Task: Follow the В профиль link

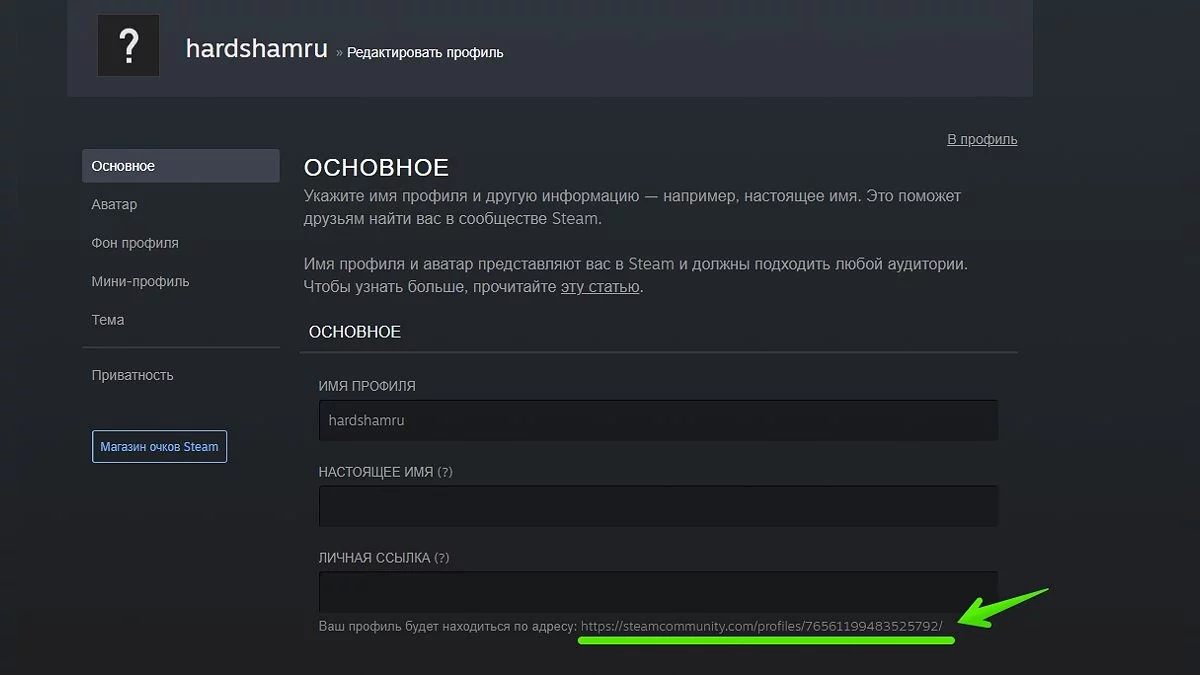Action: [982, 139]
